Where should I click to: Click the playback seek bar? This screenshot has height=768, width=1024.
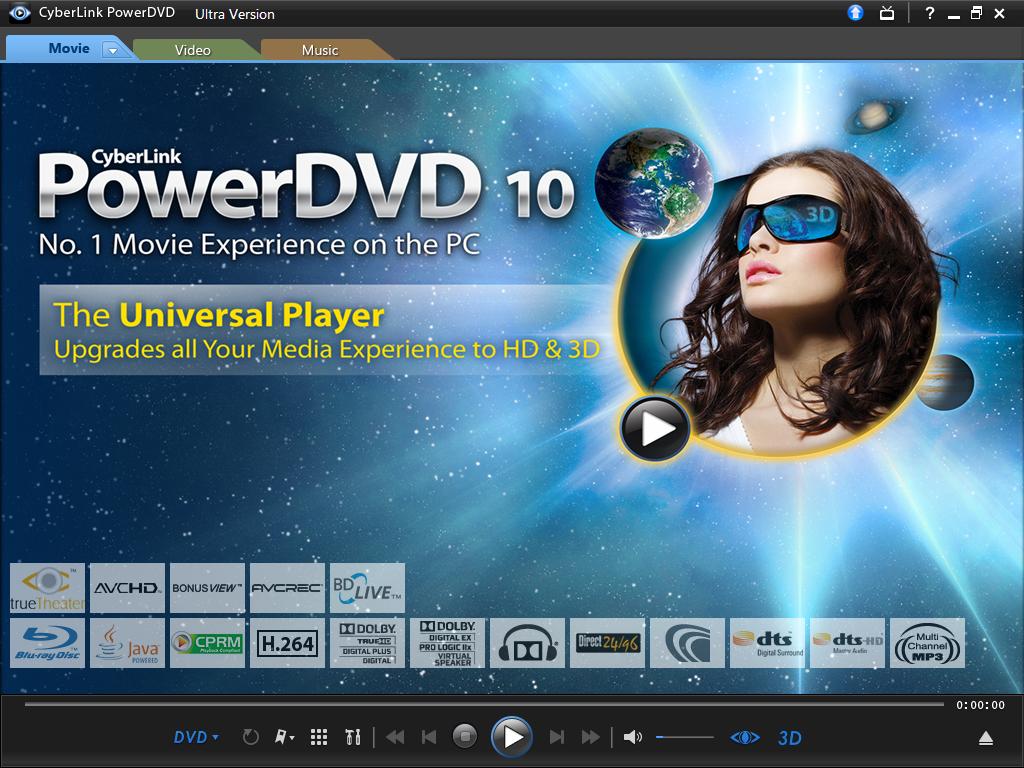tap(484, 705)
